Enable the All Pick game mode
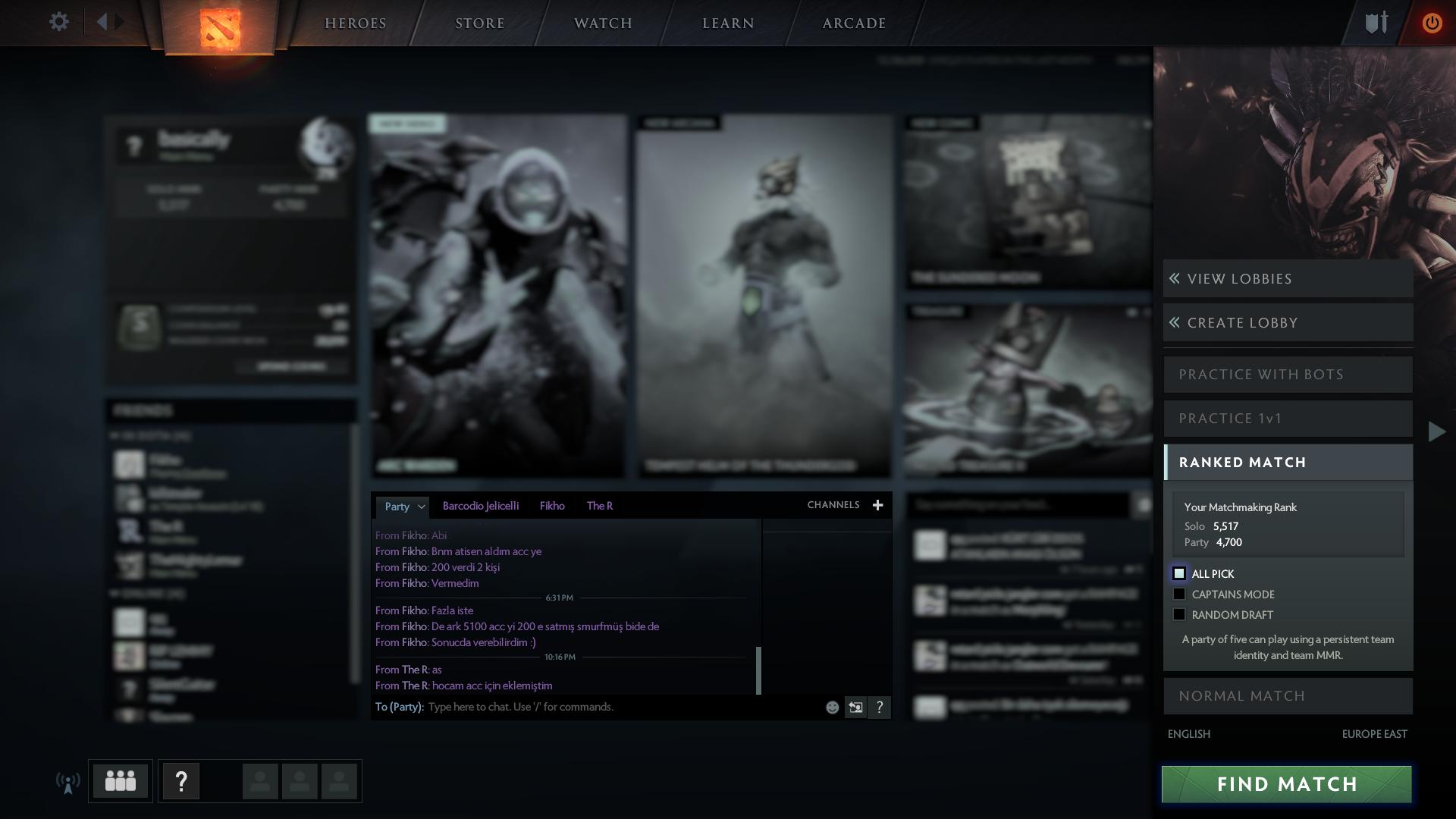 (x=1179, y=574)
